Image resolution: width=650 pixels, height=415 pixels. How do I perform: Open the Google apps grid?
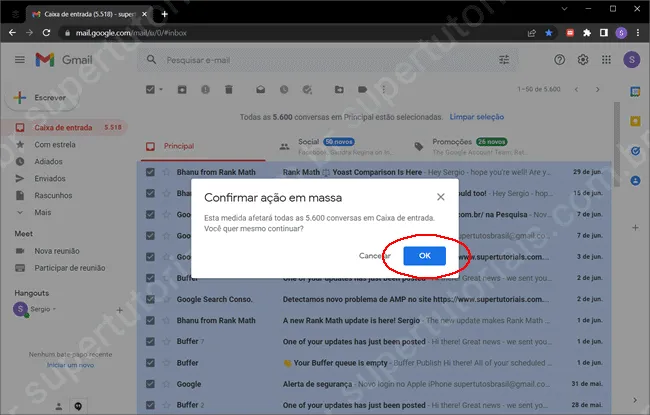pos(606,60)
